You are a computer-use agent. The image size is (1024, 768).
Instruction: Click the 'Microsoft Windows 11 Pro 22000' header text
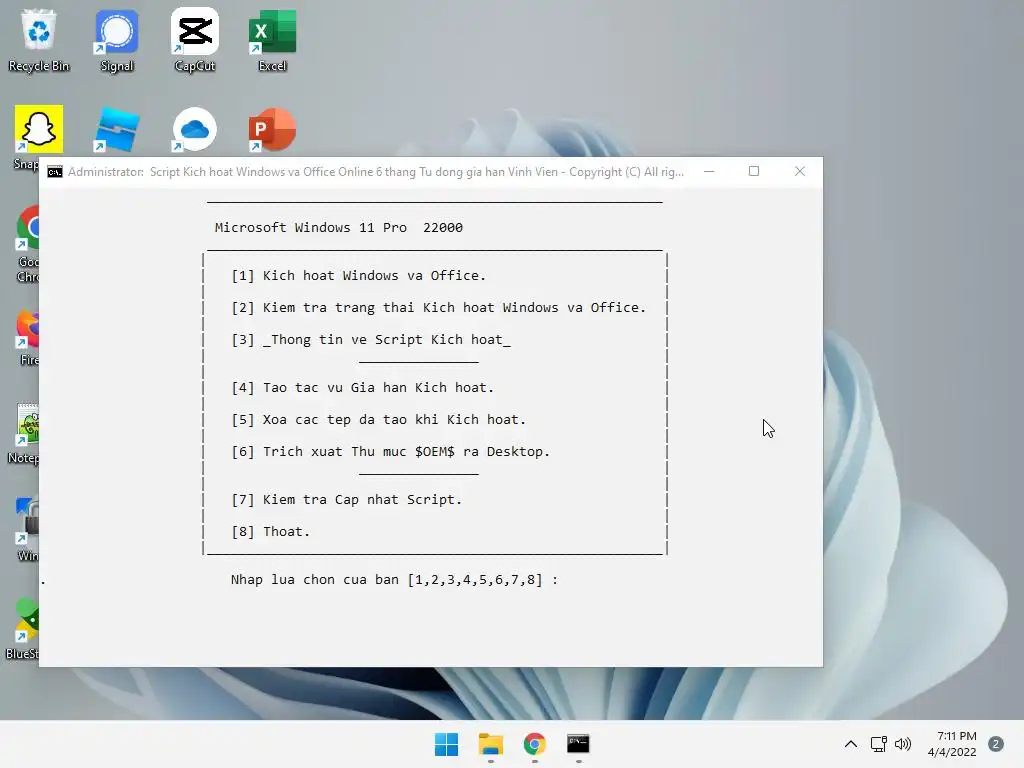coord(339,228)
